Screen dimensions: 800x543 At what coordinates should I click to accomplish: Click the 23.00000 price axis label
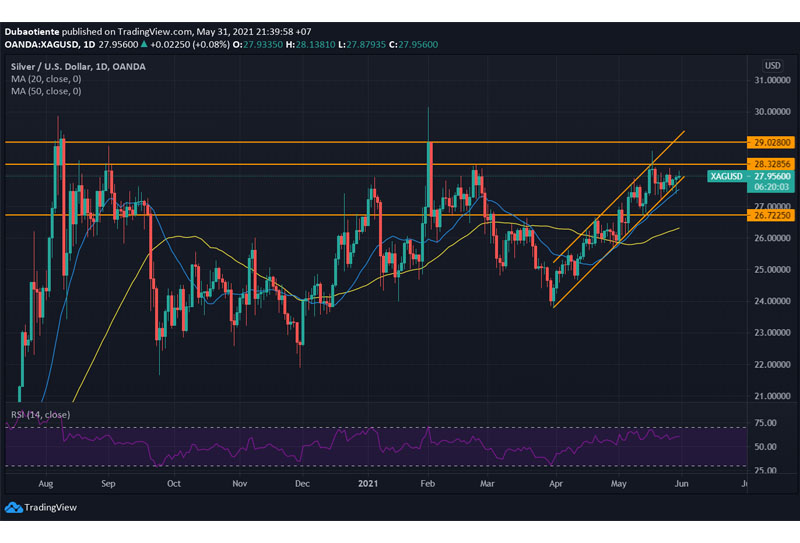coord(772,333)
